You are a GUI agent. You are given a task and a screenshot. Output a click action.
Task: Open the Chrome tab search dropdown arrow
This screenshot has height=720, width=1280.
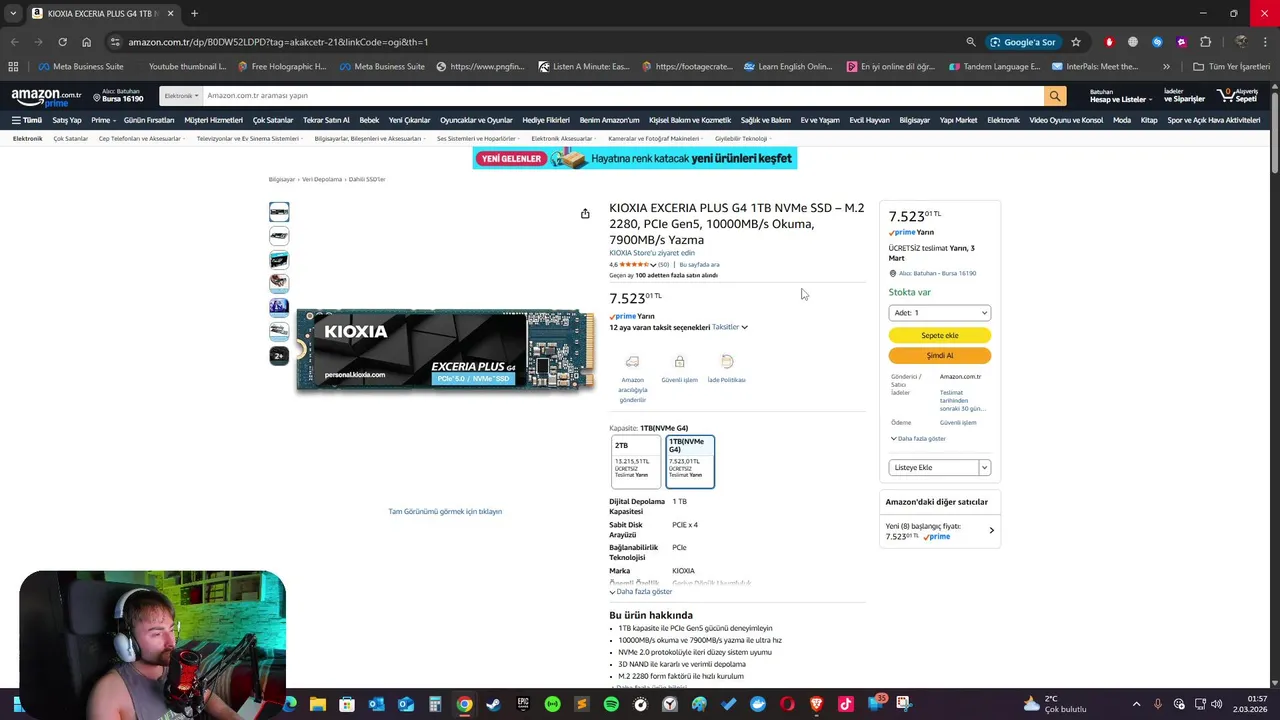[x=12, y=14]
